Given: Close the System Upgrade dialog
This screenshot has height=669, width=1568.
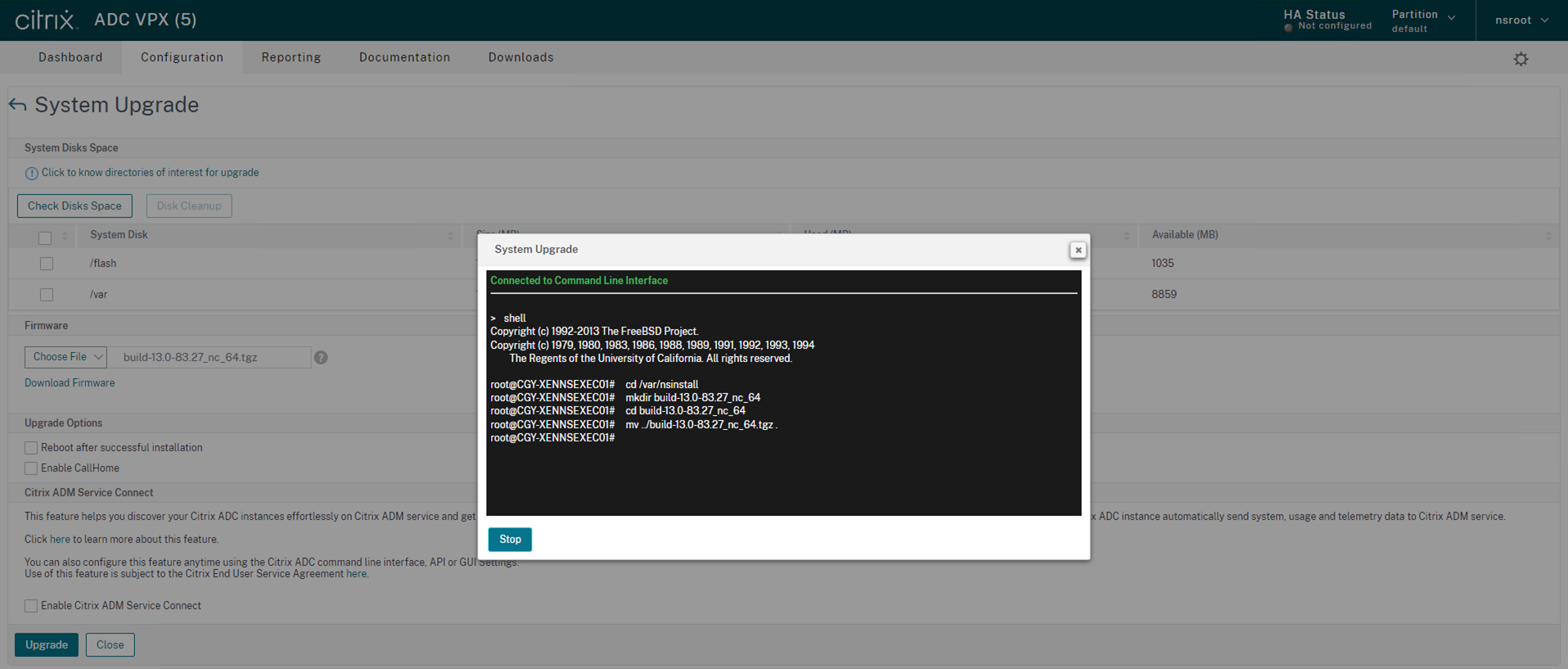Looking at the screenshot, I should [1078, 250].
